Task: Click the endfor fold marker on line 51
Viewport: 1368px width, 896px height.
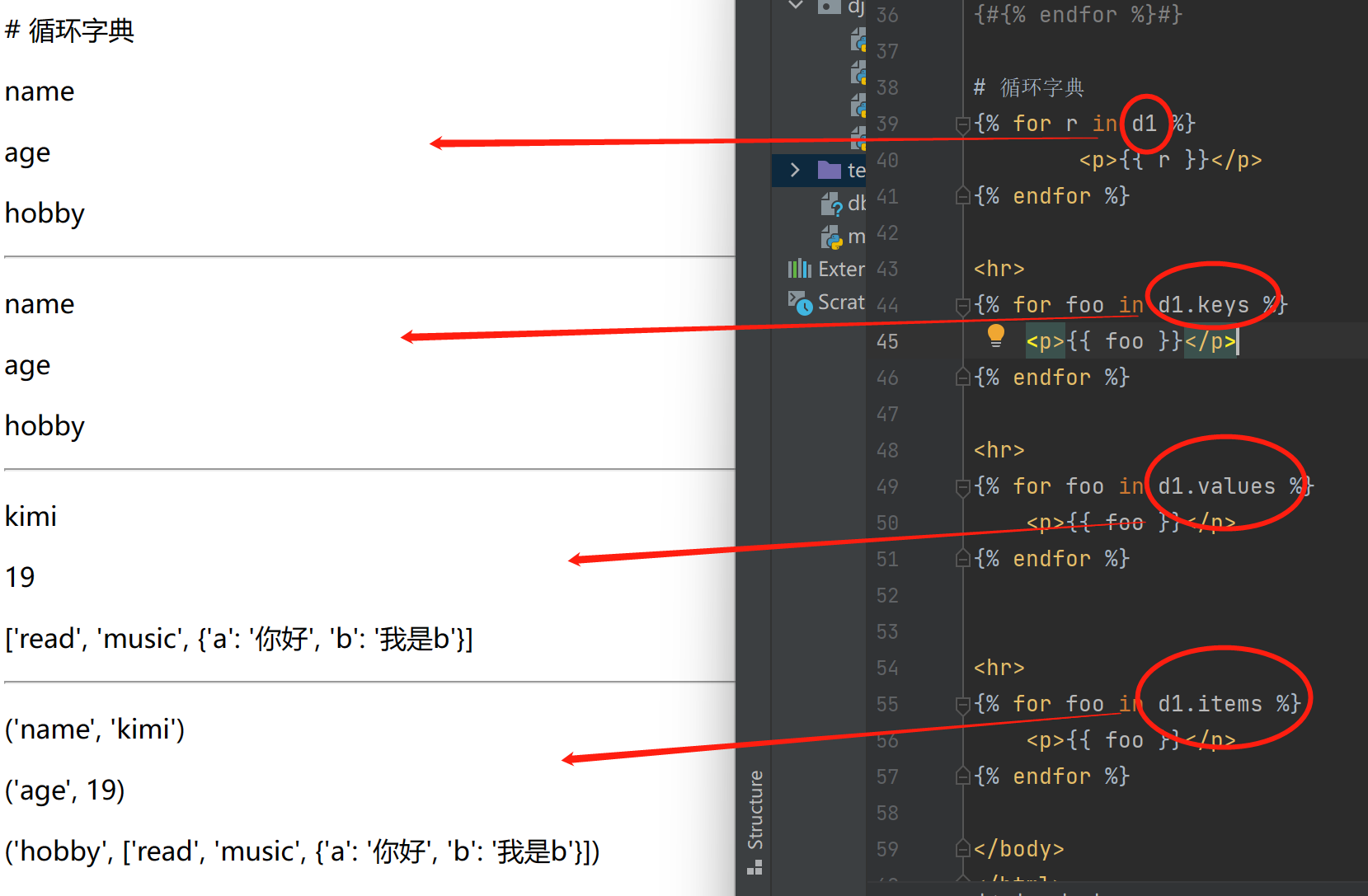Action: click(x=962, y=559)
